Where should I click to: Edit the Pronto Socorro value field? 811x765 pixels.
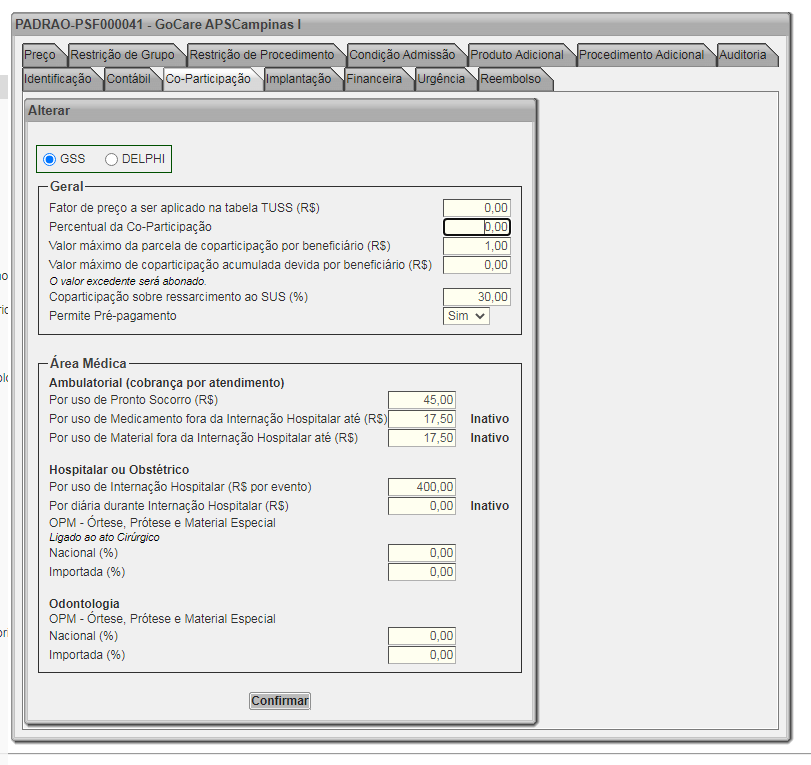click(422, 399)
